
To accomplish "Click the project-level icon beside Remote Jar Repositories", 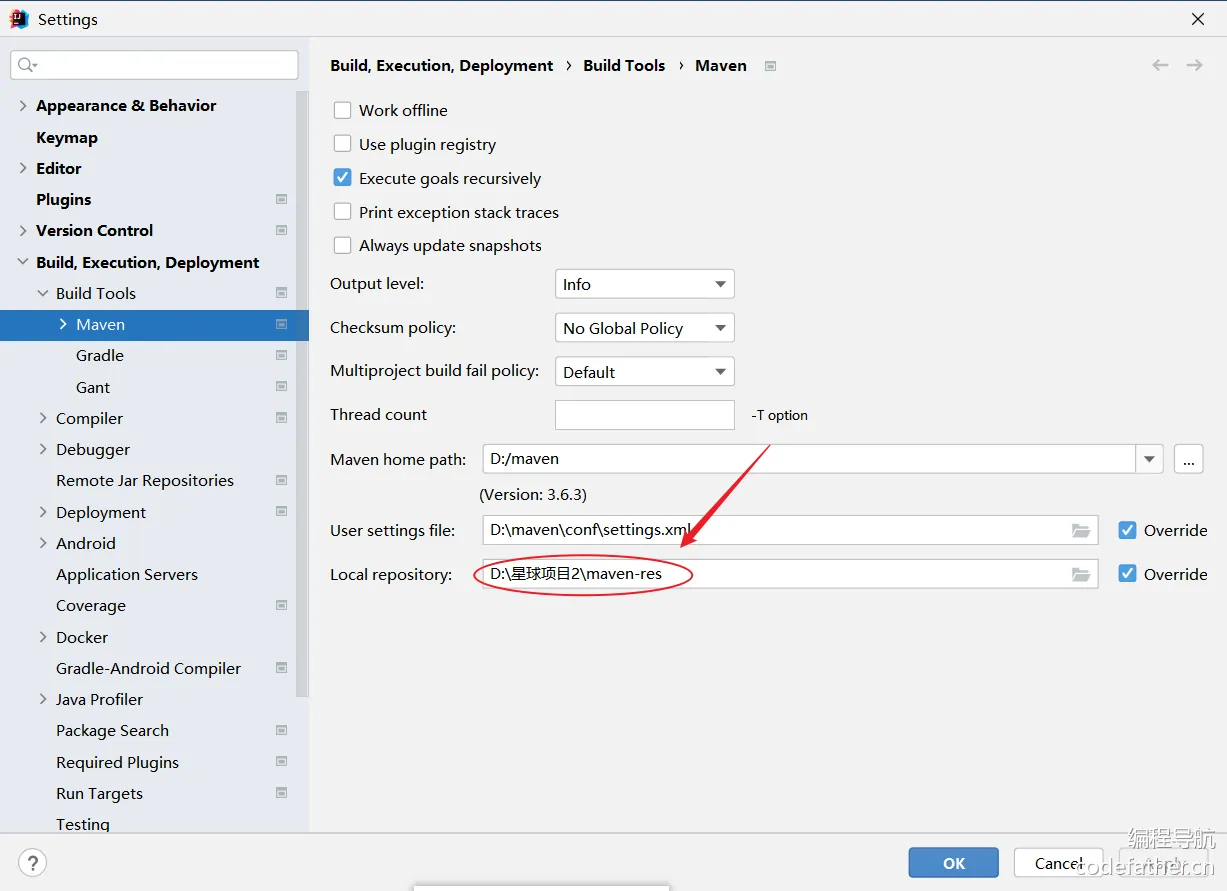I will click(281, 481).
